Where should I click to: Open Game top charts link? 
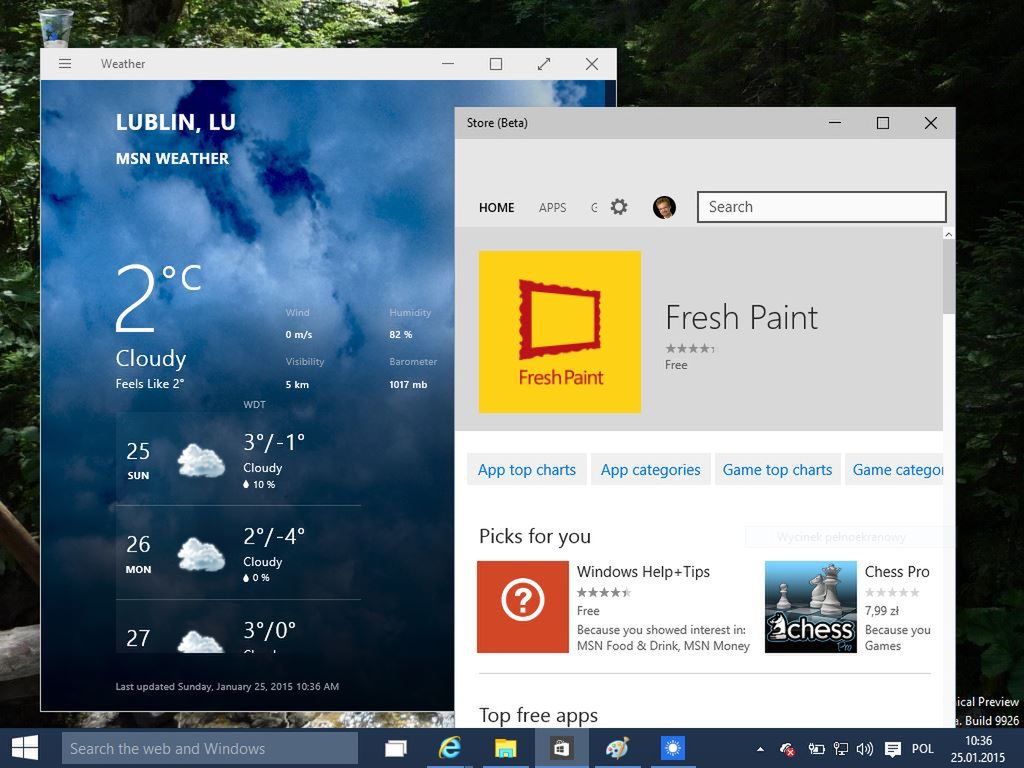click(x=777, y=470)
